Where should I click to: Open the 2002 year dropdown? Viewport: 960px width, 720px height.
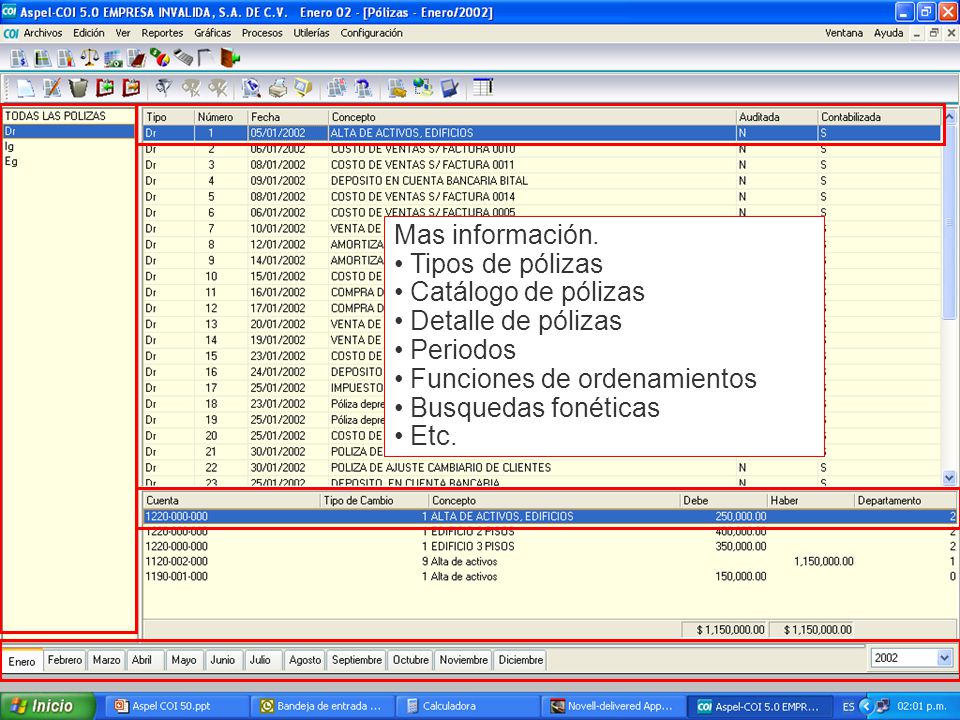pos(943,658)
